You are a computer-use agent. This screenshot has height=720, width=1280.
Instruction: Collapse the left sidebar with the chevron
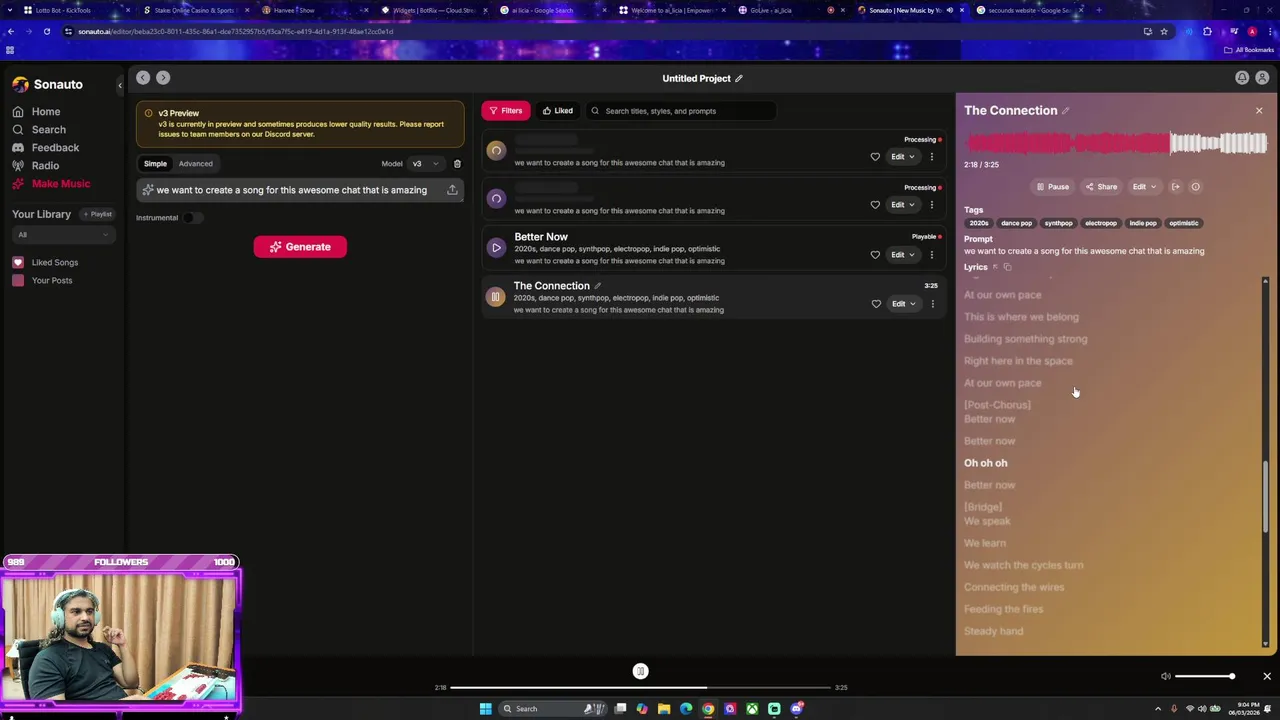coord(119,85)
